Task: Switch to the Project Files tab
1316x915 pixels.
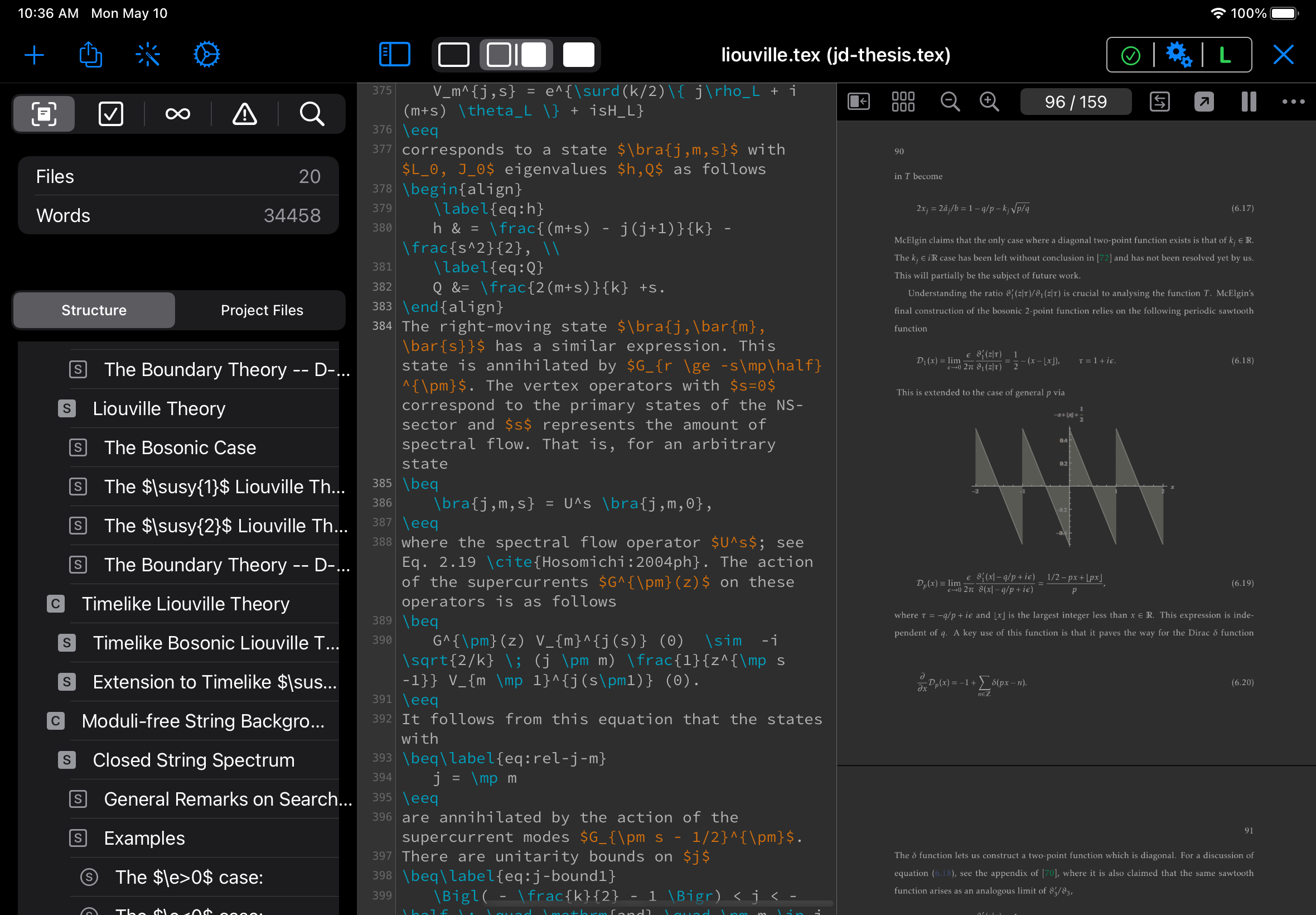Action: pyautogui.click(x=262, y=310)
